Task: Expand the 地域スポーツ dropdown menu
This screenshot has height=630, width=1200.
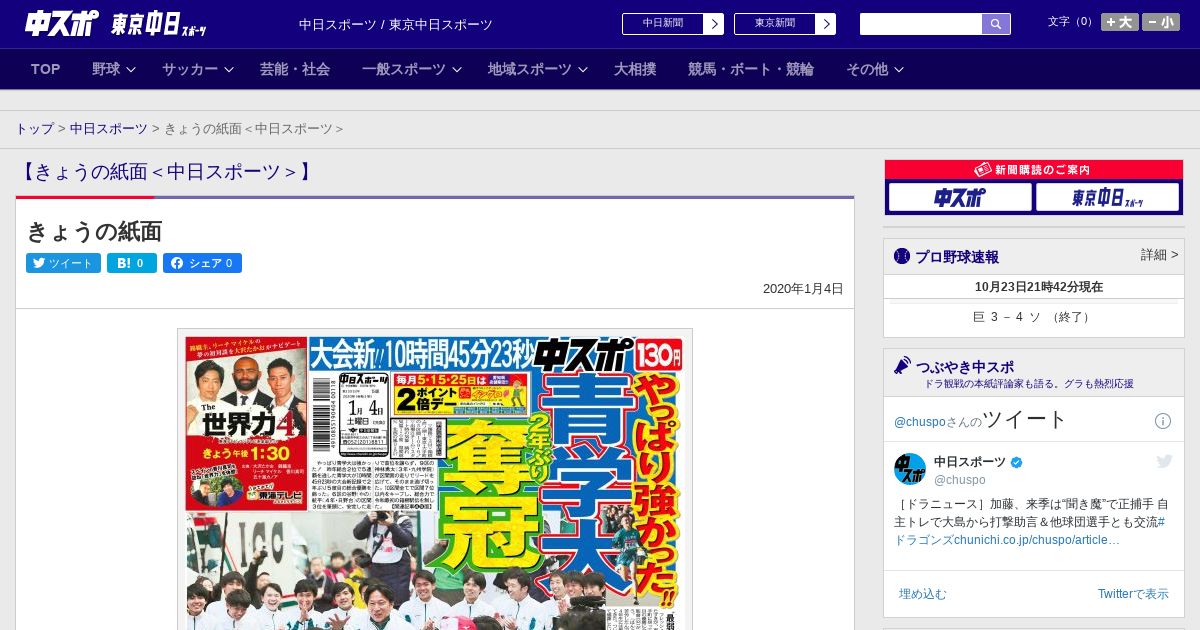Action: click(538, 69)
